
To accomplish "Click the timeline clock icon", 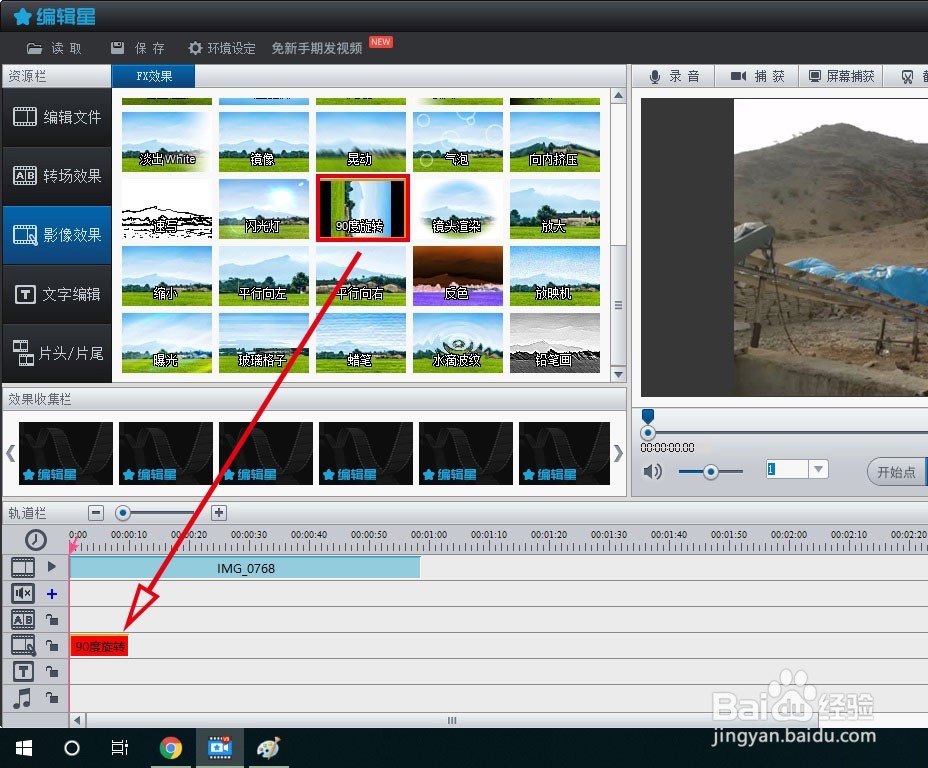I will (36, 540).
